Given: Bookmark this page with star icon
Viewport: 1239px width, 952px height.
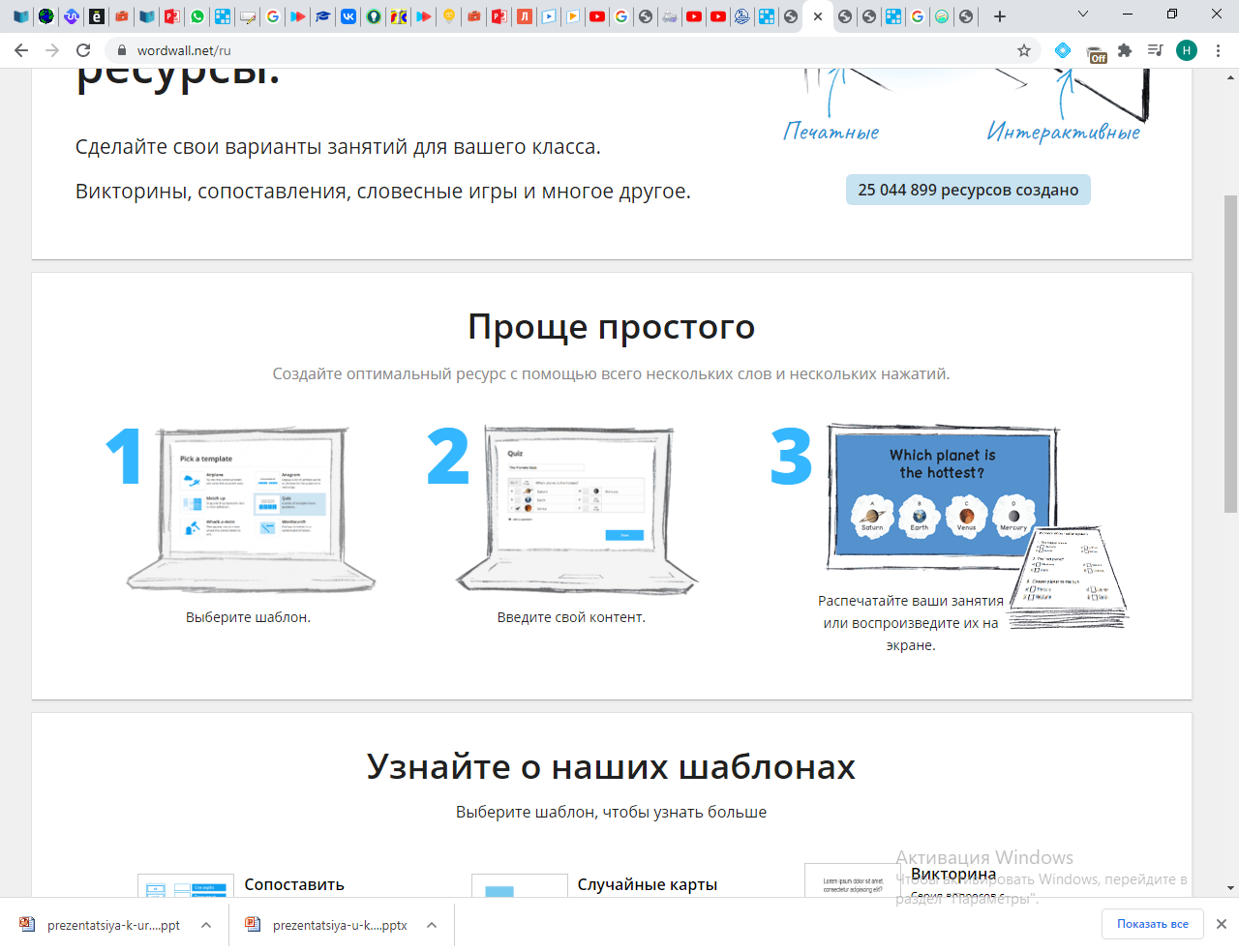Looking at the screenshot, I should [x=1024, y=50].
